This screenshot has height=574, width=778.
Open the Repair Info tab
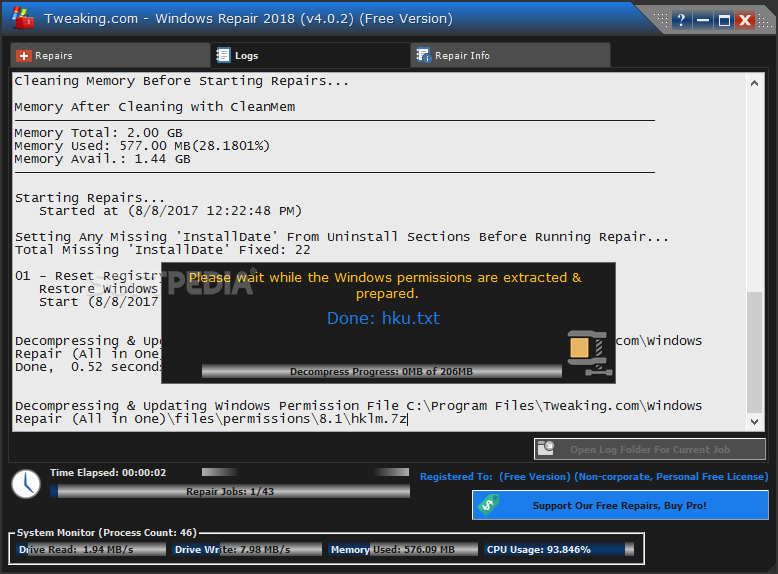tap(510, 55)
